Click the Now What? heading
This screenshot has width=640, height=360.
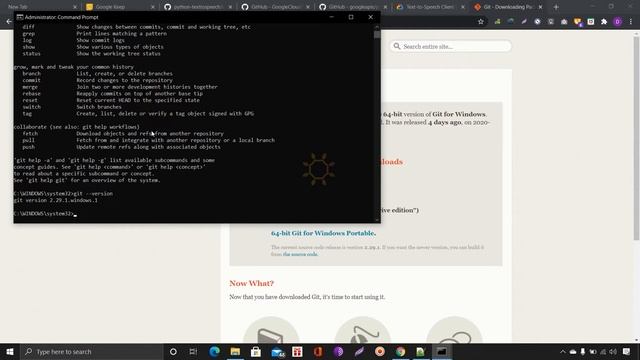251,283
